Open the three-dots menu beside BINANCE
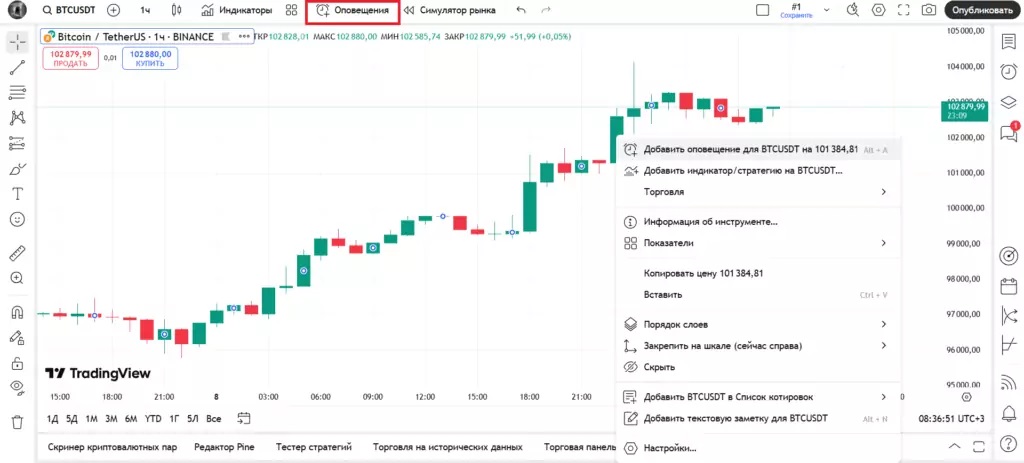1024x463 pixels. coord(245,37)
